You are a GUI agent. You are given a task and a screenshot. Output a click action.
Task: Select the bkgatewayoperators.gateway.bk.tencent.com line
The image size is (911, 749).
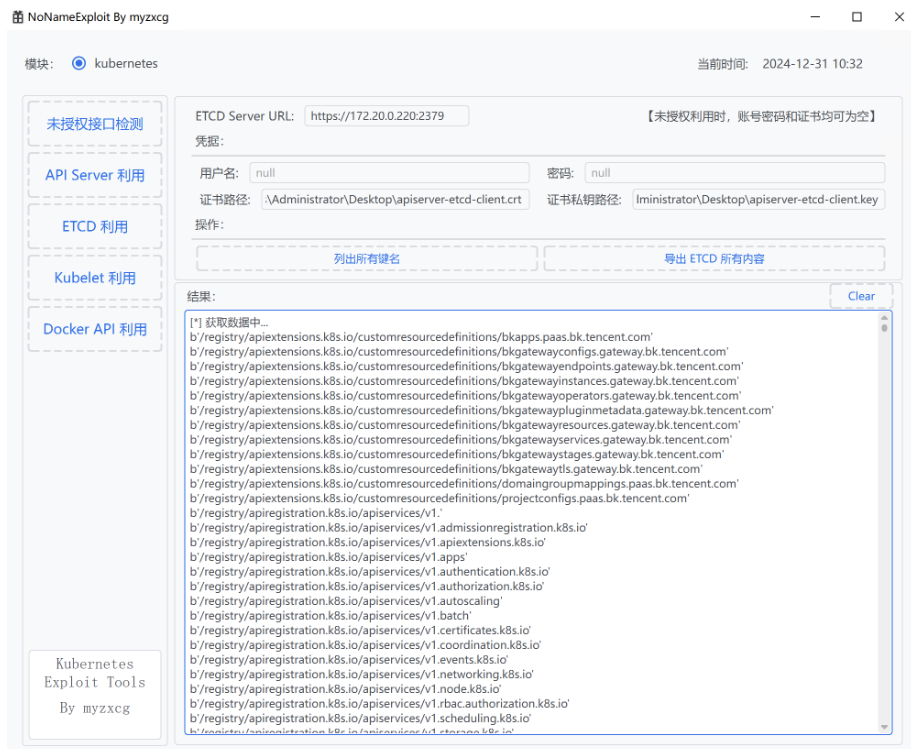(465, 396)
